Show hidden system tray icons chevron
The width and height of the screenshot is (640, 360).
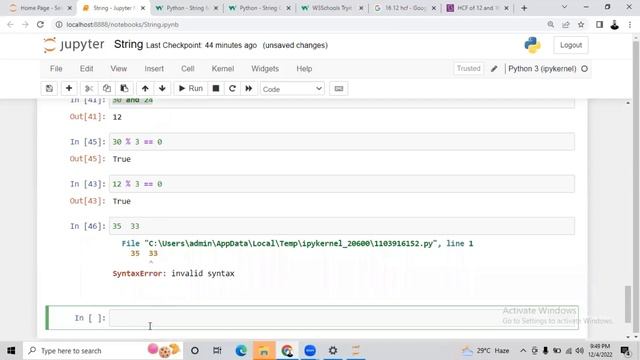click(x=523, y=351)
